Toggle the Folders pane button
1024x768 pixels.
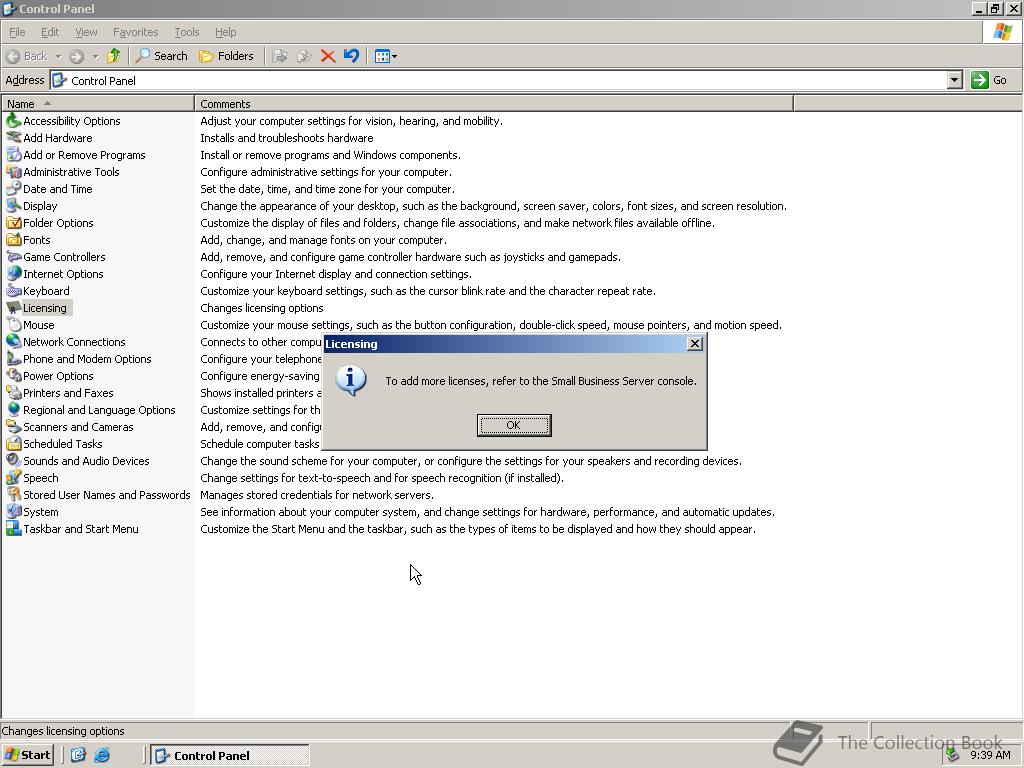coord(227,56)
